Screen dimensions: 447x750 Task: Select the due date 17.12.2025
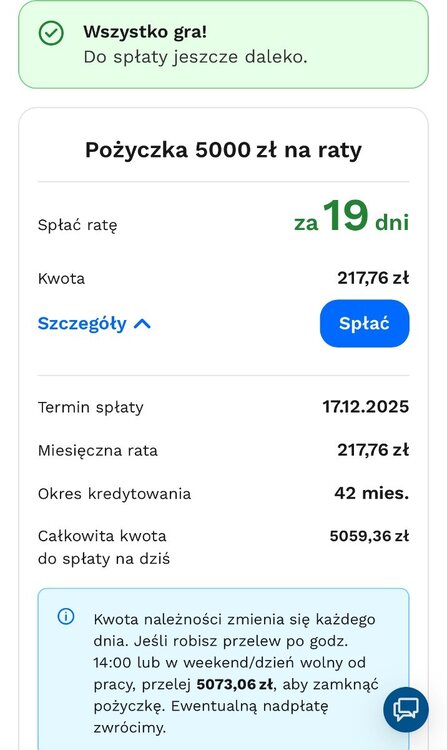pos(366,407)
